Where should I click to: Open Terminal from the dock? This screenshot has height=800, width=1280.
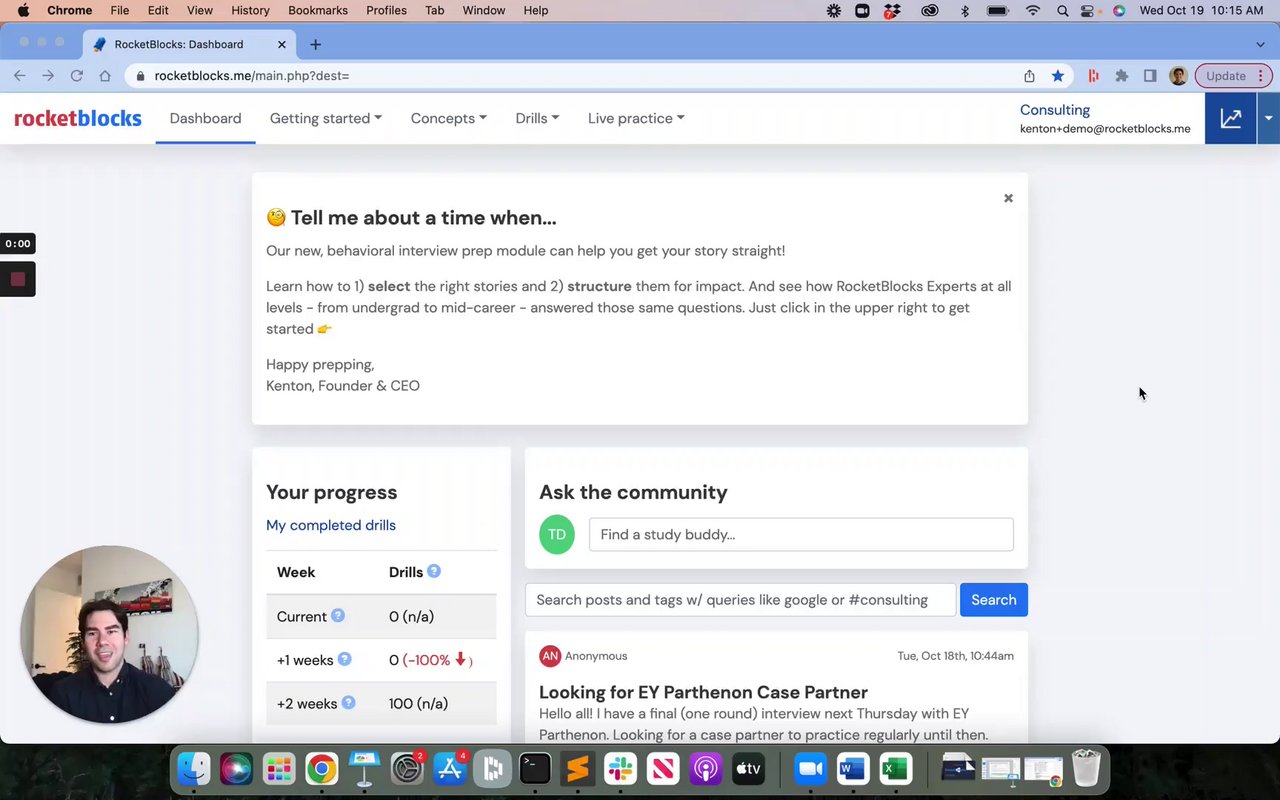point(535,769)
